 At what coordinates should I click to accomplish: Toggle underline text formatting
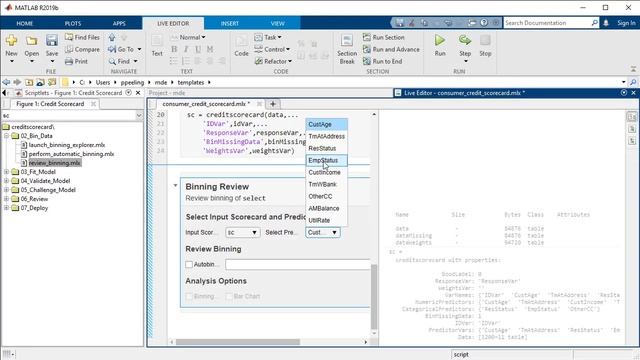[x=198, y=49]
